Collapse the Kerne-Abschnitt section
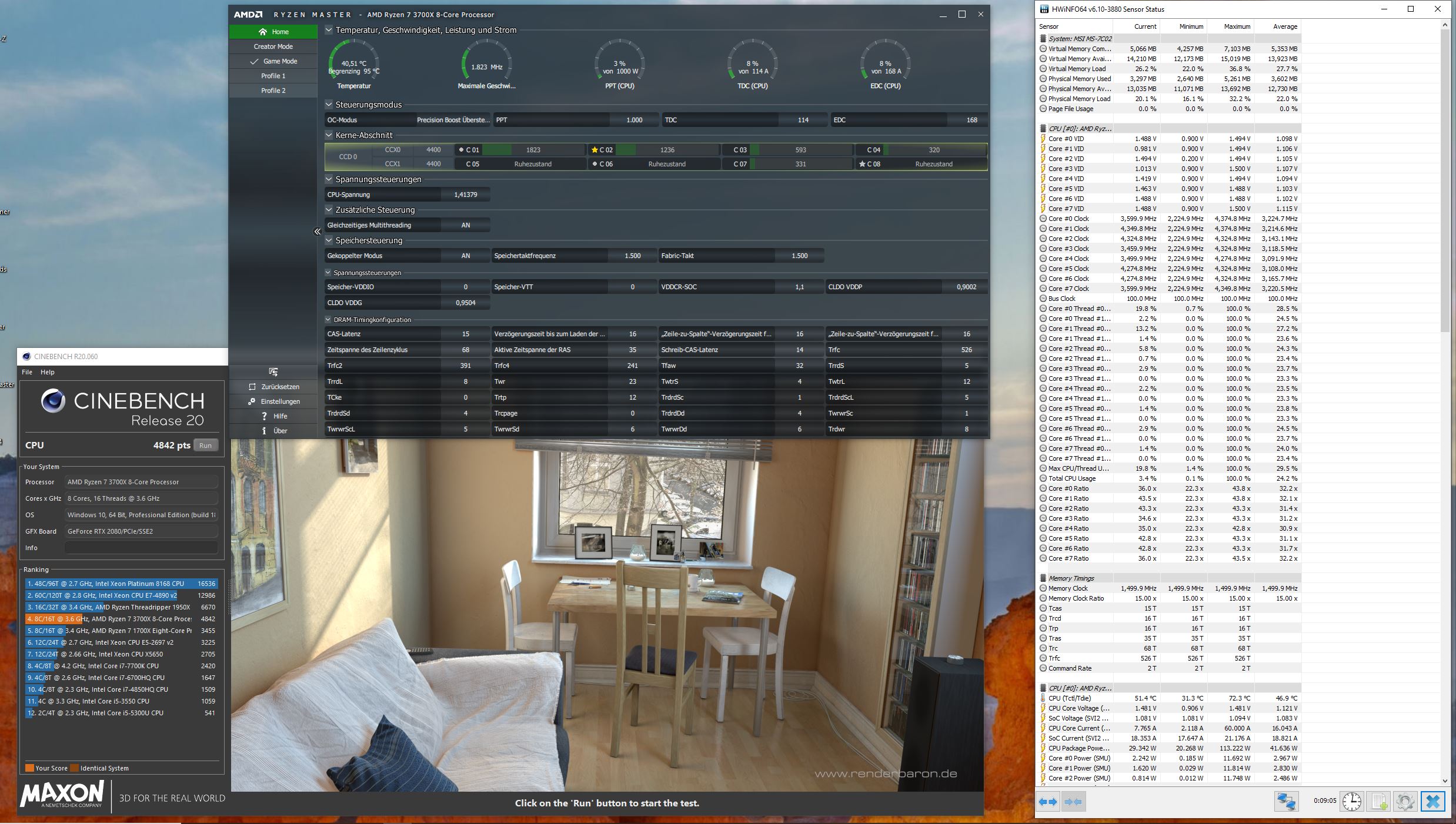The width and height of the screenshot is (1456, 824). pyautogui.click(x=329, y=135)
